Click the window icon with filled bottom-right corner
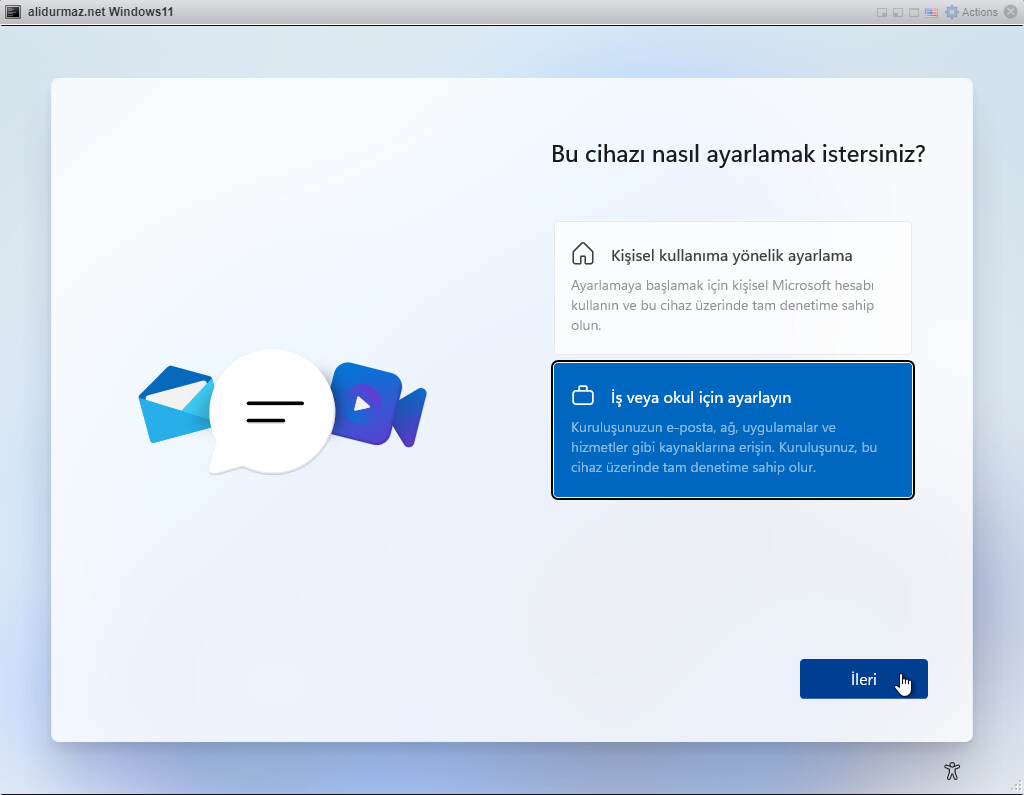The image size is (1024, 795). pyautogui.click(x=882, y=12)
